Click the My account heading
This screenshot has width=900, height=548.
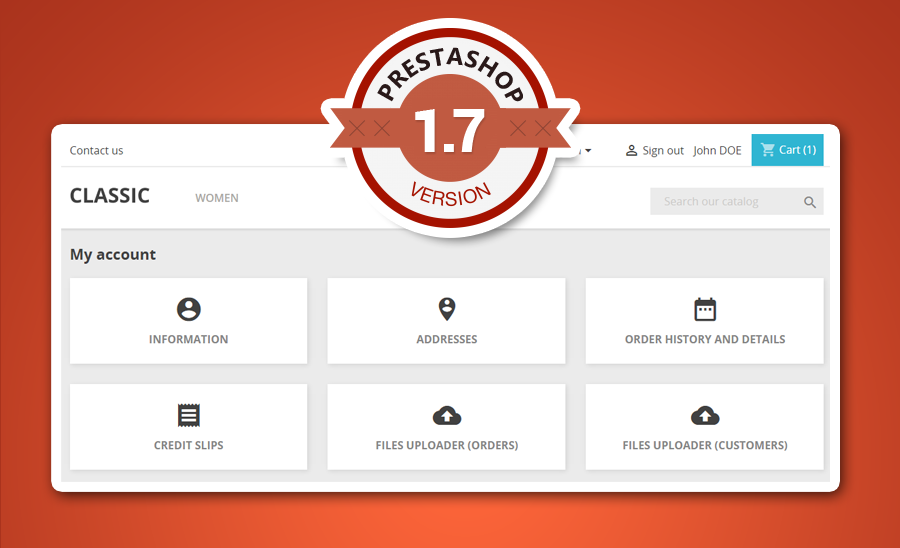[112, 255]
